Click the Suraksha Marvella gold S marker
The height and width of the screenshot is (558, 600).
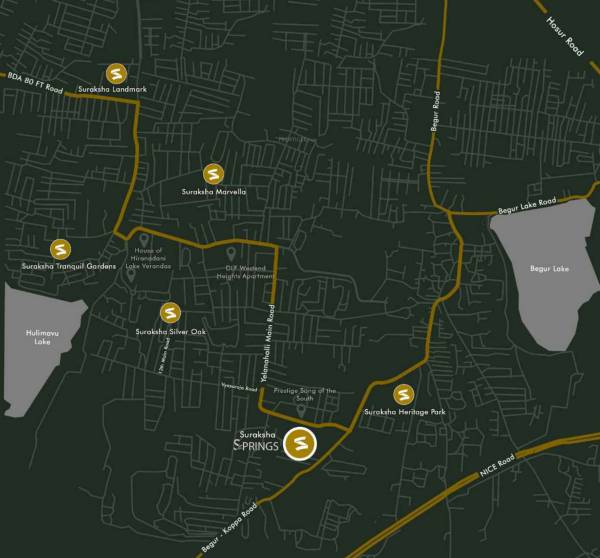click(x=214, y=174)
